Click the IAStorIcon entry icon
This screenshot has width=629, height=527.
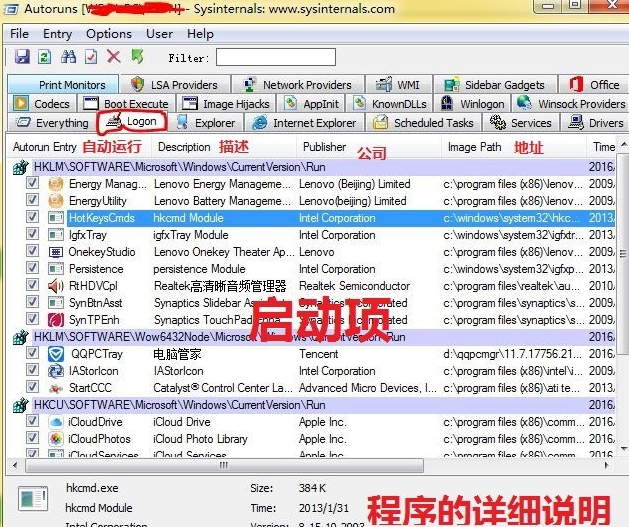click(x=56, y=371)
